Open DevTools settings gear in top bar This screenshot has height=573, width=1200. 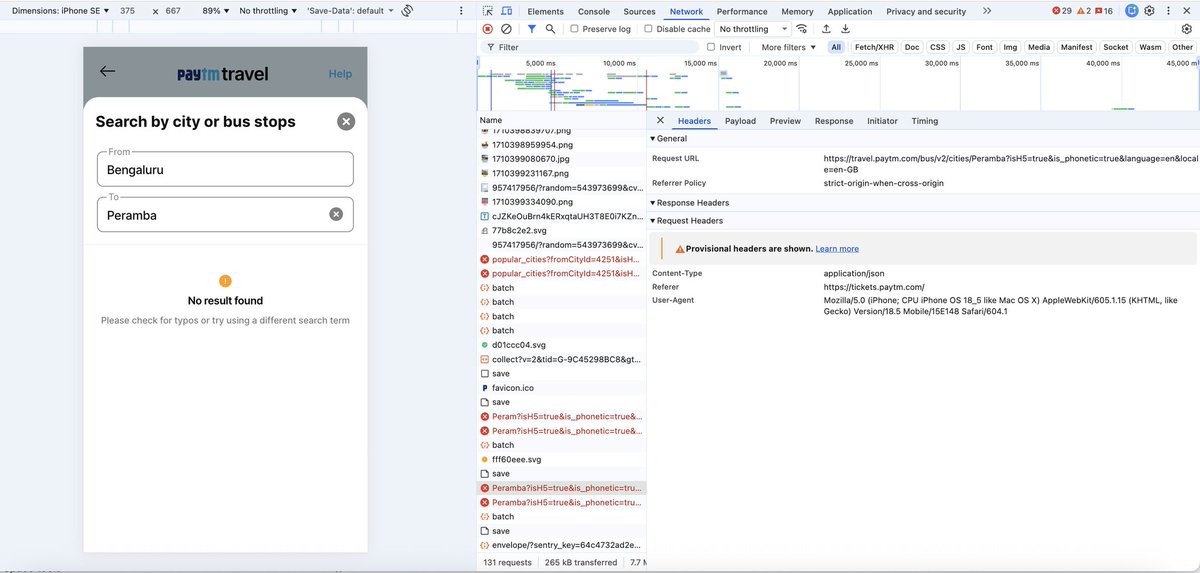point(1149,11)
